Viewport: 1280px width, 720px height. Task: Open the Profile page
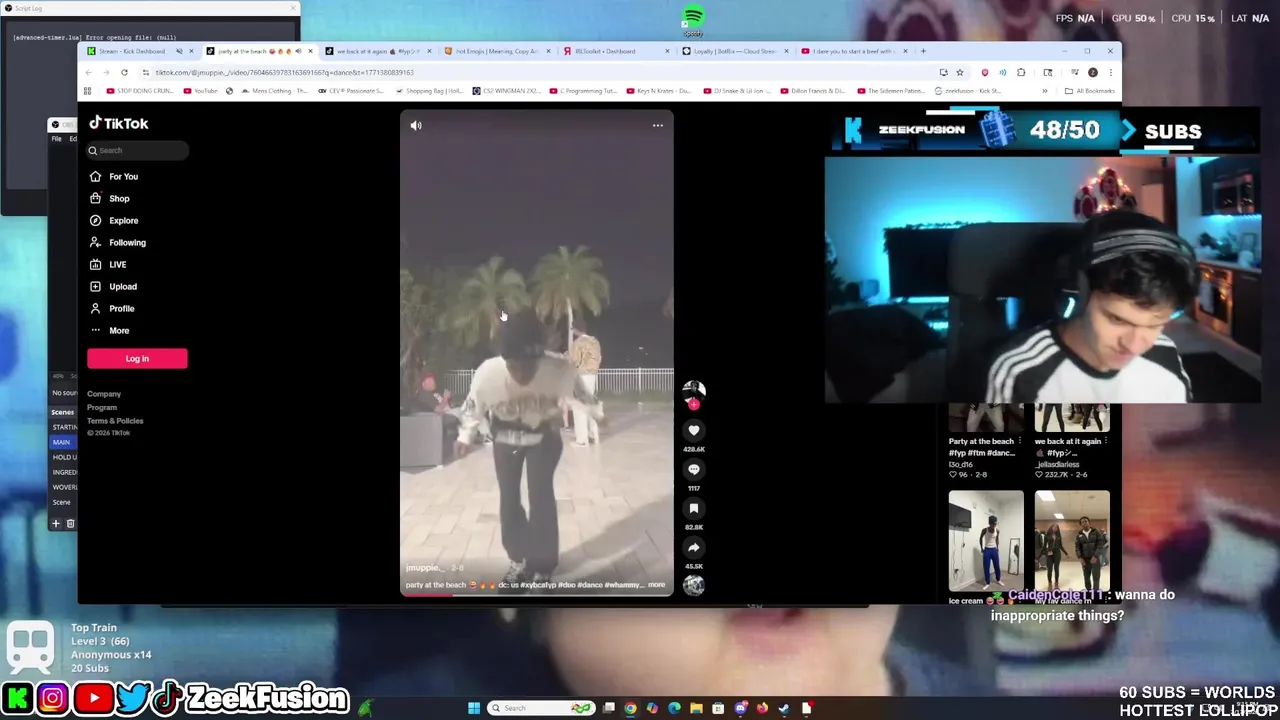tap(112, 308)
